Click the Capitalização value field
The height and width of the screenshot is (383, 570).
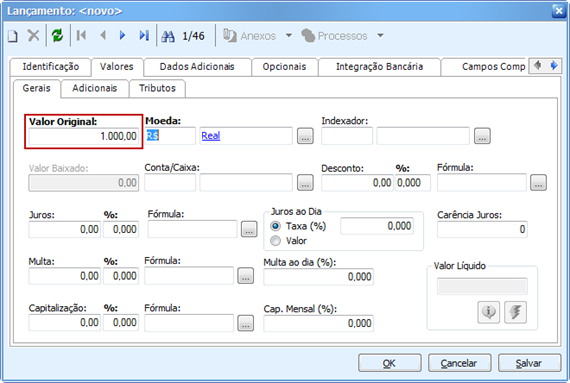[64, 323]
